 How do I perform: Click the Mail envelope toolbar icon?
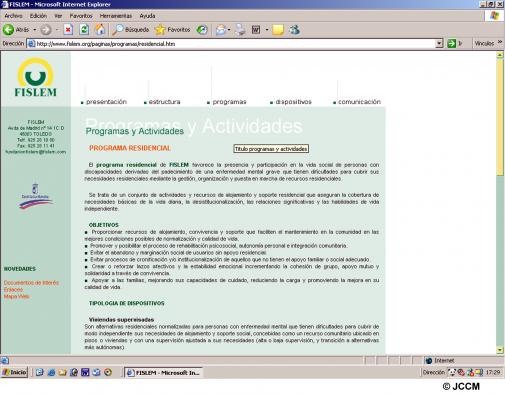pyautogui.click(x=221, y=30)
